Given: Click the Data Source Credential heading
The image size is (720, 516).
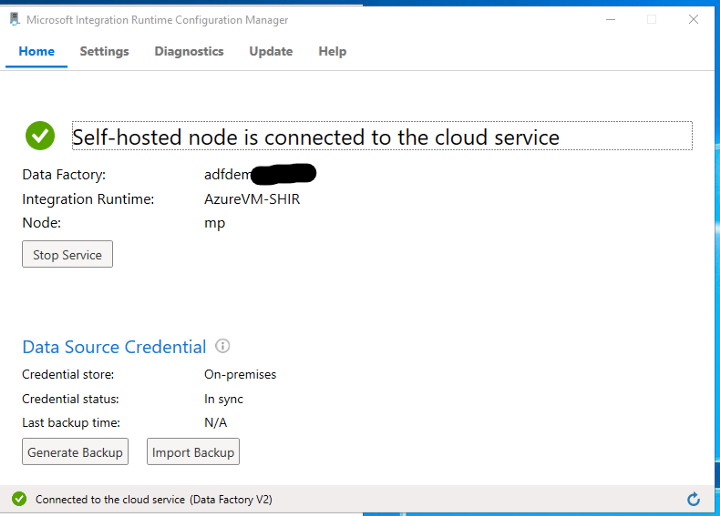Looking at the screenshot, I should tap(114, 347).
